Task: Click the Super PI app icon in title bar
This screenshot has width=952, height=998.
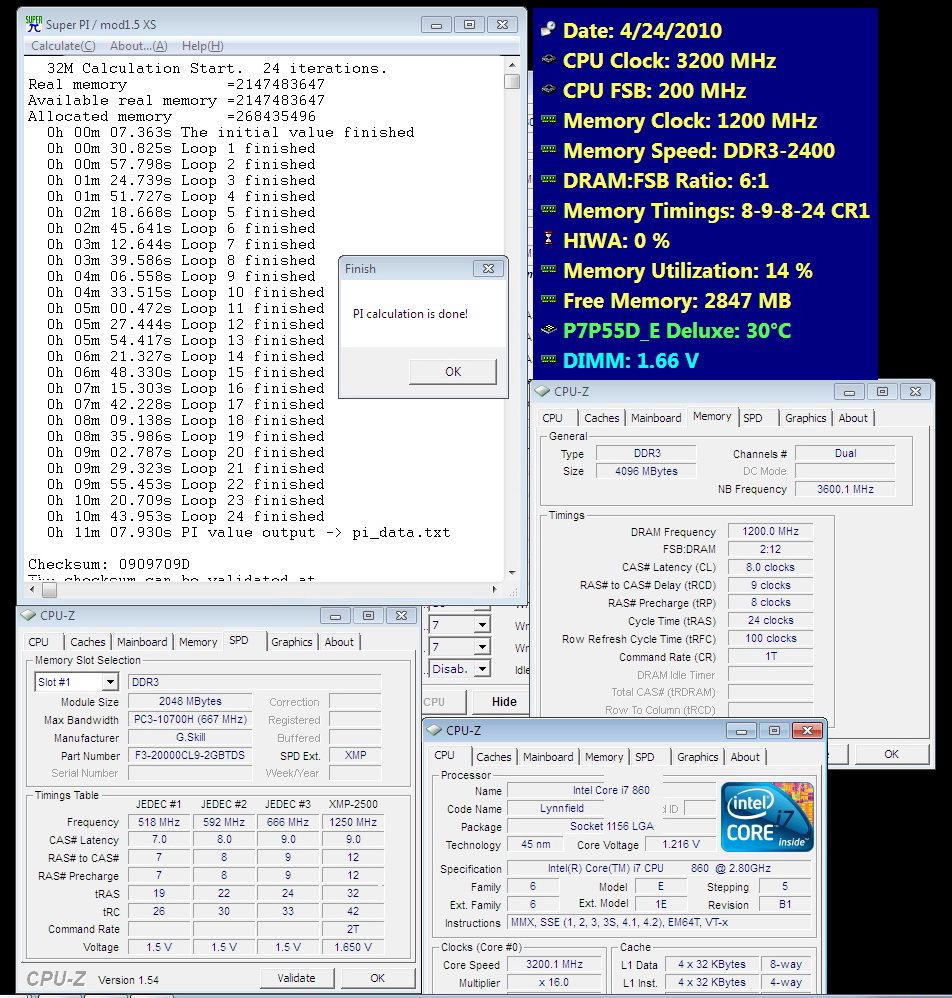Action: 33,24
